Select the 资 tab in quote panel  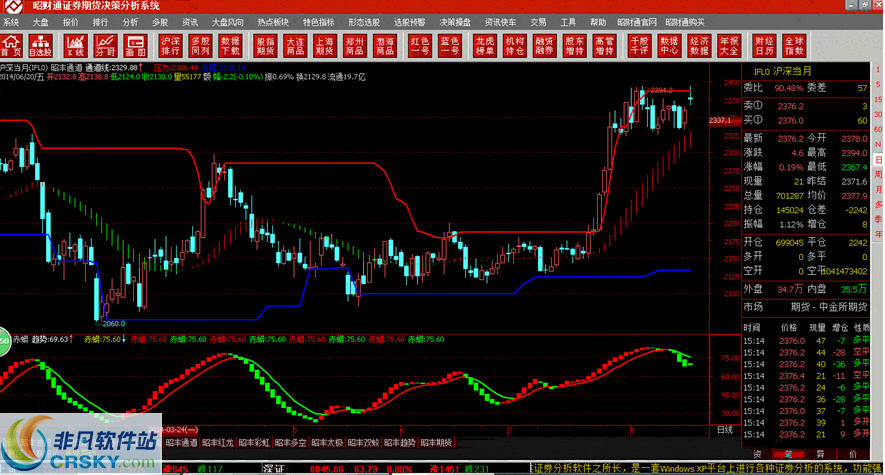tap(757, 454)
